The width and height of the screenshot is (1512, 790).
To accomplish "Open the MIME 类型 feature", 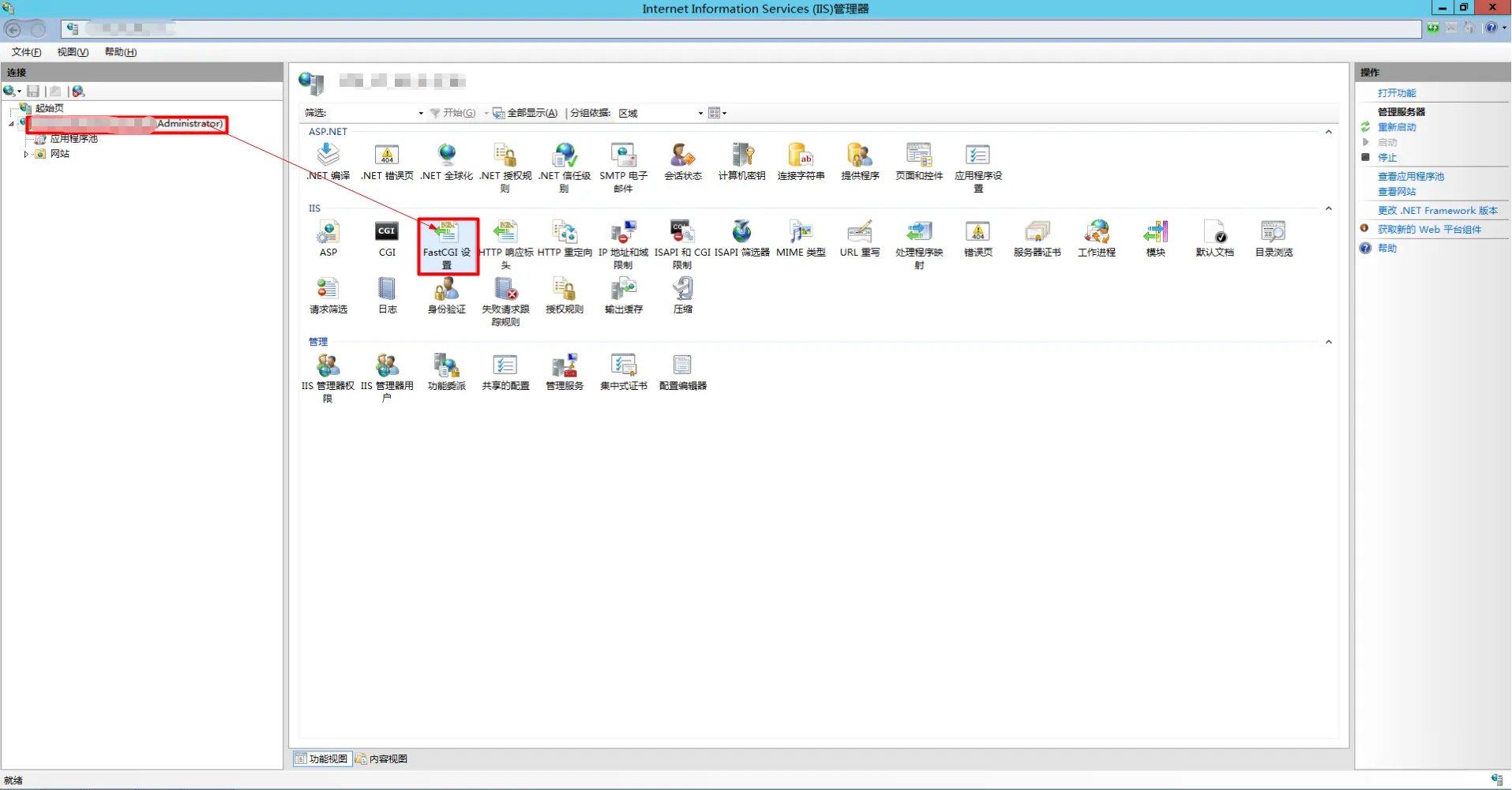I will (801, 238).
